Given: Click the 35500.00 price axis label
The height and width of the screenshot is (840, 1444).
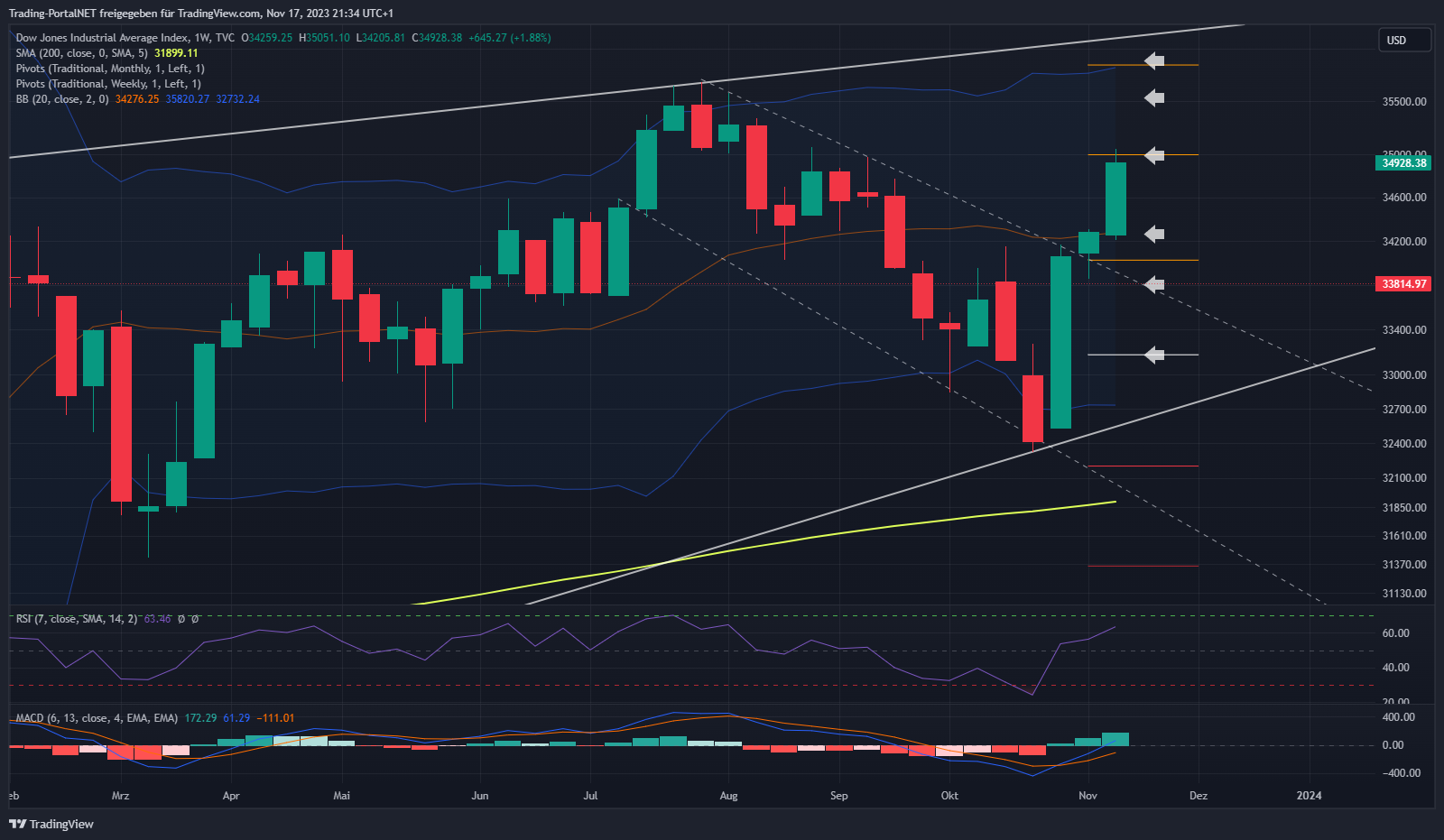Looking at the screenshot, I should click(x=1404, y=102).
